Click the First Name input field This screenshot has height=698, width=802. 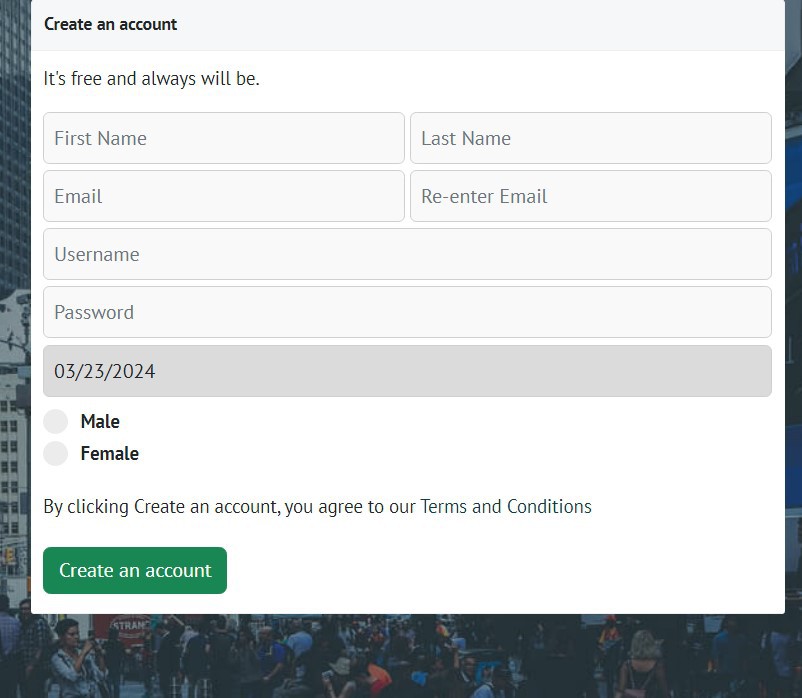point(223,138)
